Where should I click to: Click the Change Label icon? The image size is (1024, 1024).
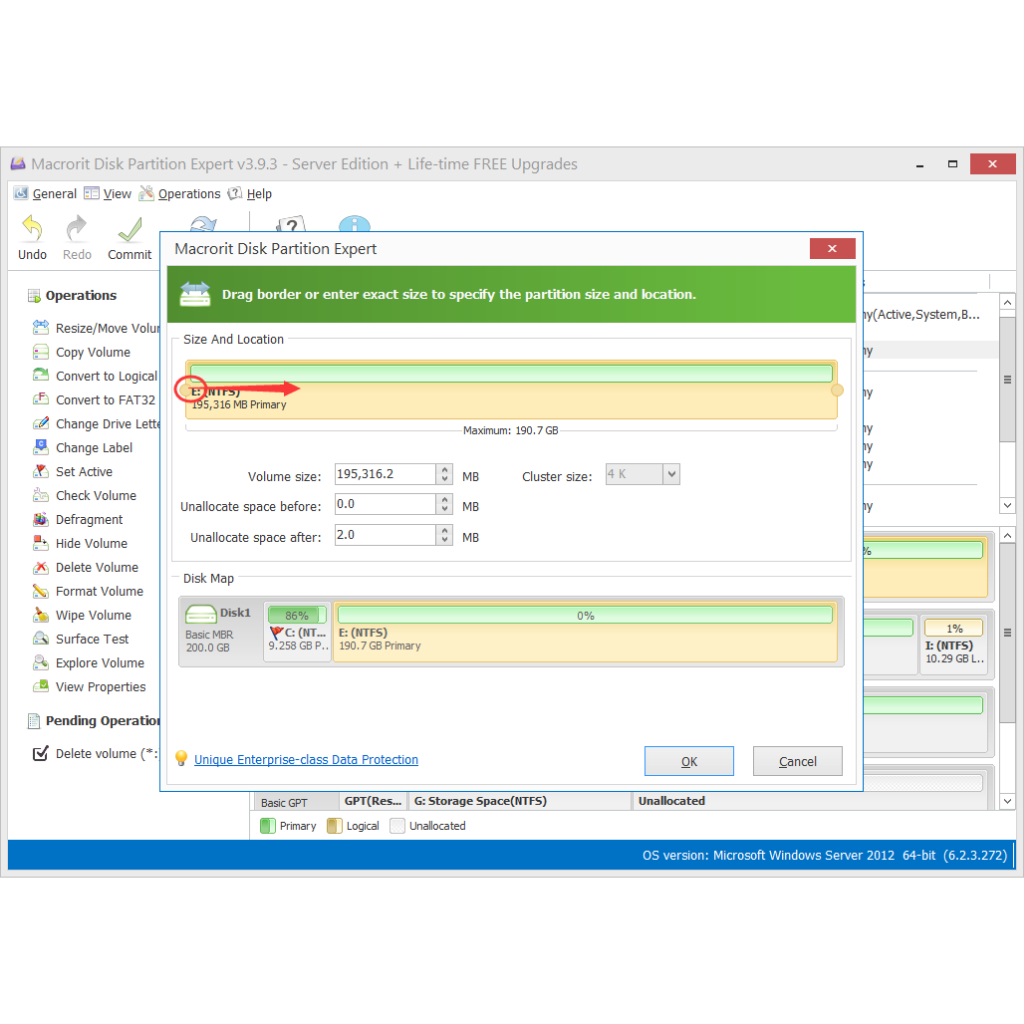tap(41, 447)
